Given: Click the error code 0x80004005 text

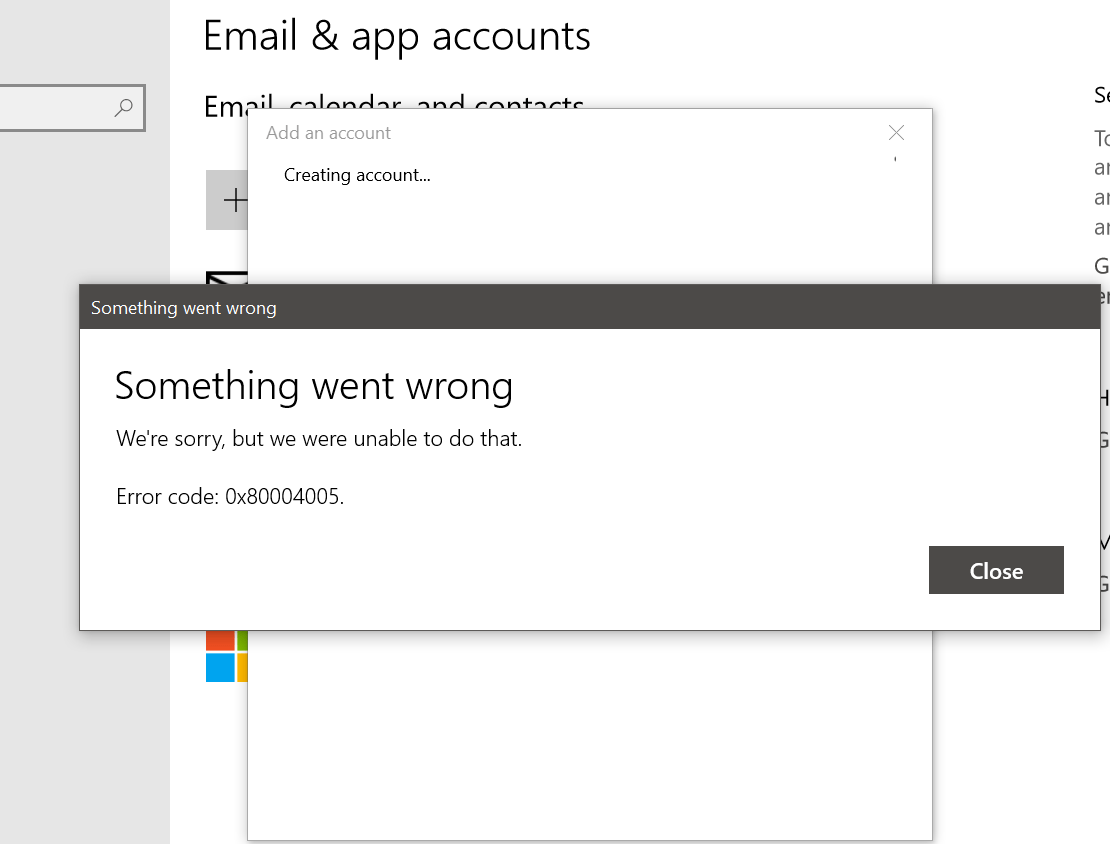Looking at the screenshot, I should tap(230, 496).
